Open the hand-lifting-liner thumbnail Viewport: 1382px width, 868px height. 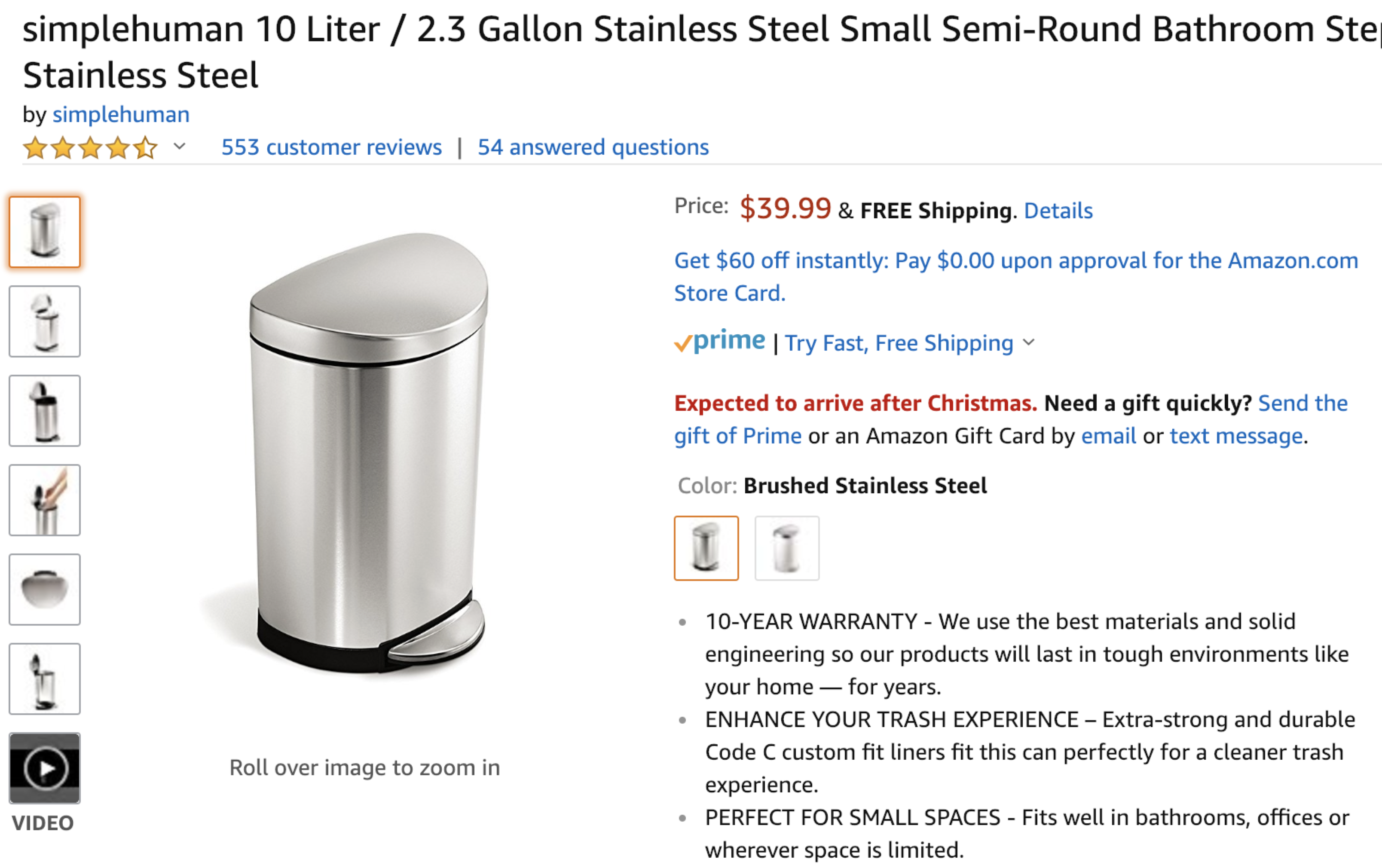click(x=45, y=500)
